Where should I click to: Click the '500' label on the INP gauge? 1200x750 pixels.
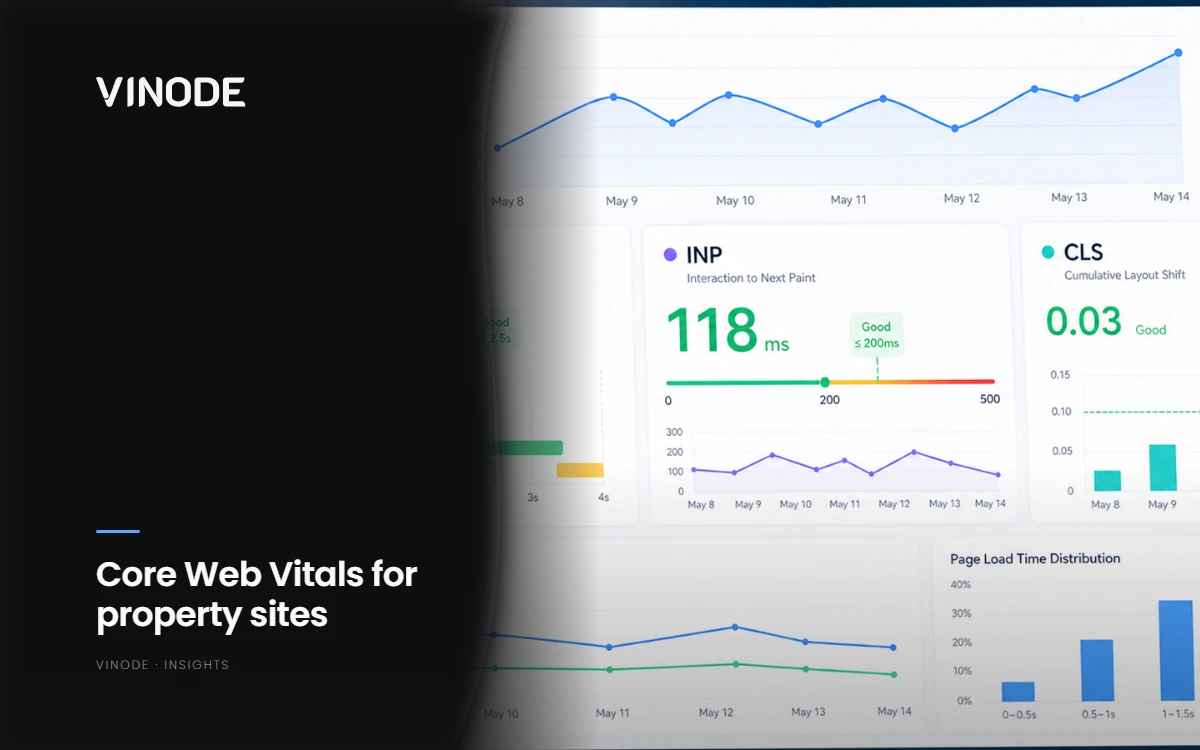(x=989, y=400)
